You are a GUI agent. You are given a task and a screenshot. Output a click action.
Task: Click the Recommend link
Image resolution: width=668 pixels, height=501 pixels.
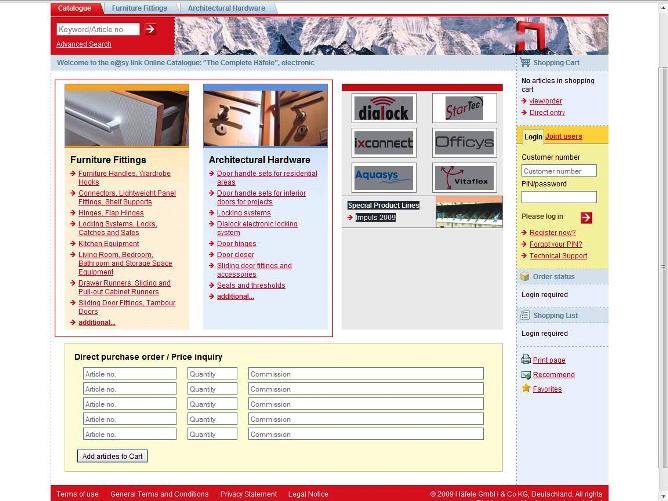(553, 374)
